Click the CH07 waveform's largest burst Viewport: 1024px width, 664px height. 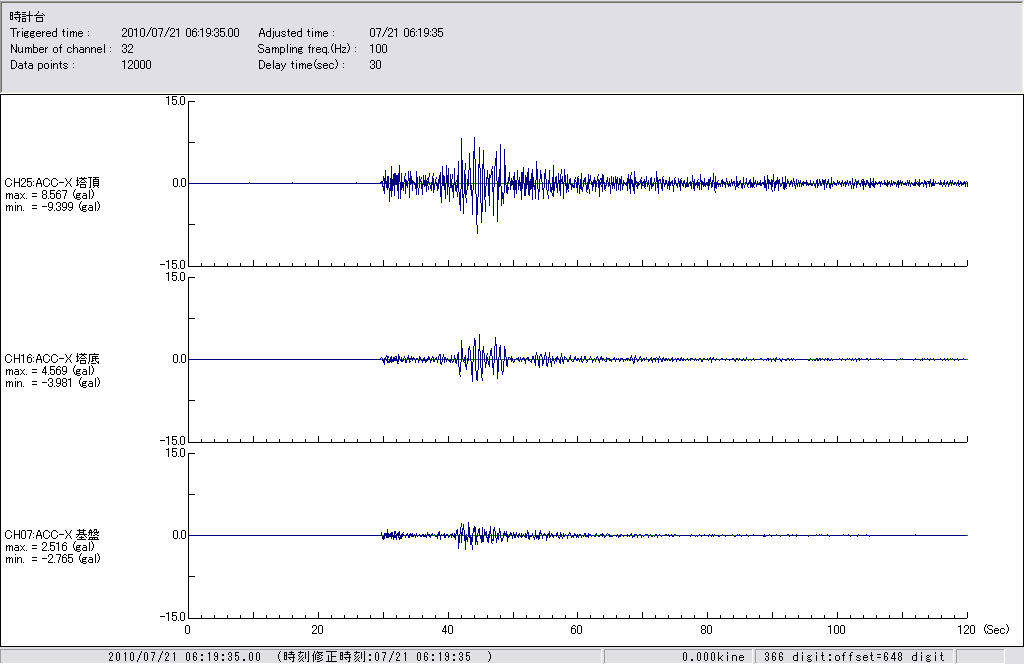pyautogui.click(x=464, y=535)
